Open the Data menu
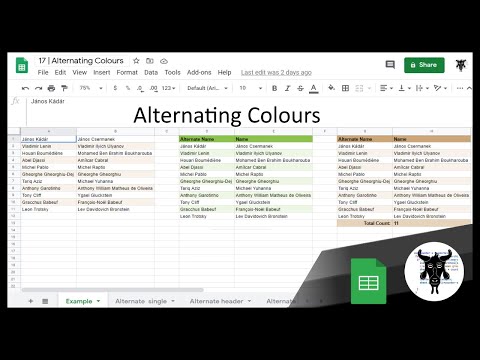The width and height of the screenshot is (480, 360). coord(151,72)
